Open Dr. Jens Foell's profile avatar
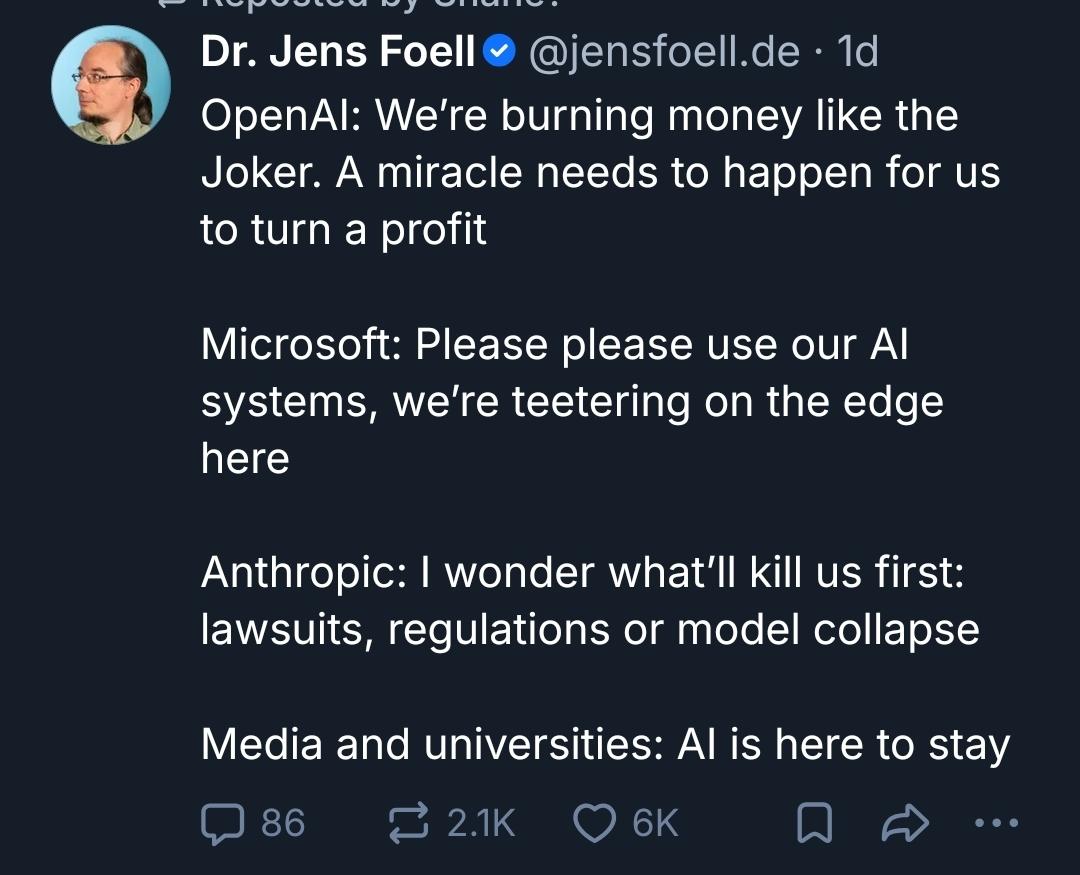Image resolution: width=1080 pixels, height=875 pixels. (111, 86)
